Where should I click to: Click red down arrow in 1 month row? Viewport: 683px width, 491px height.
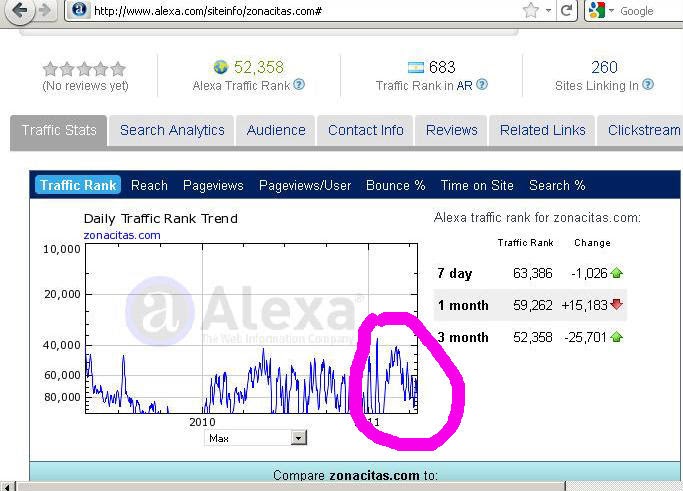pos(616,305)
